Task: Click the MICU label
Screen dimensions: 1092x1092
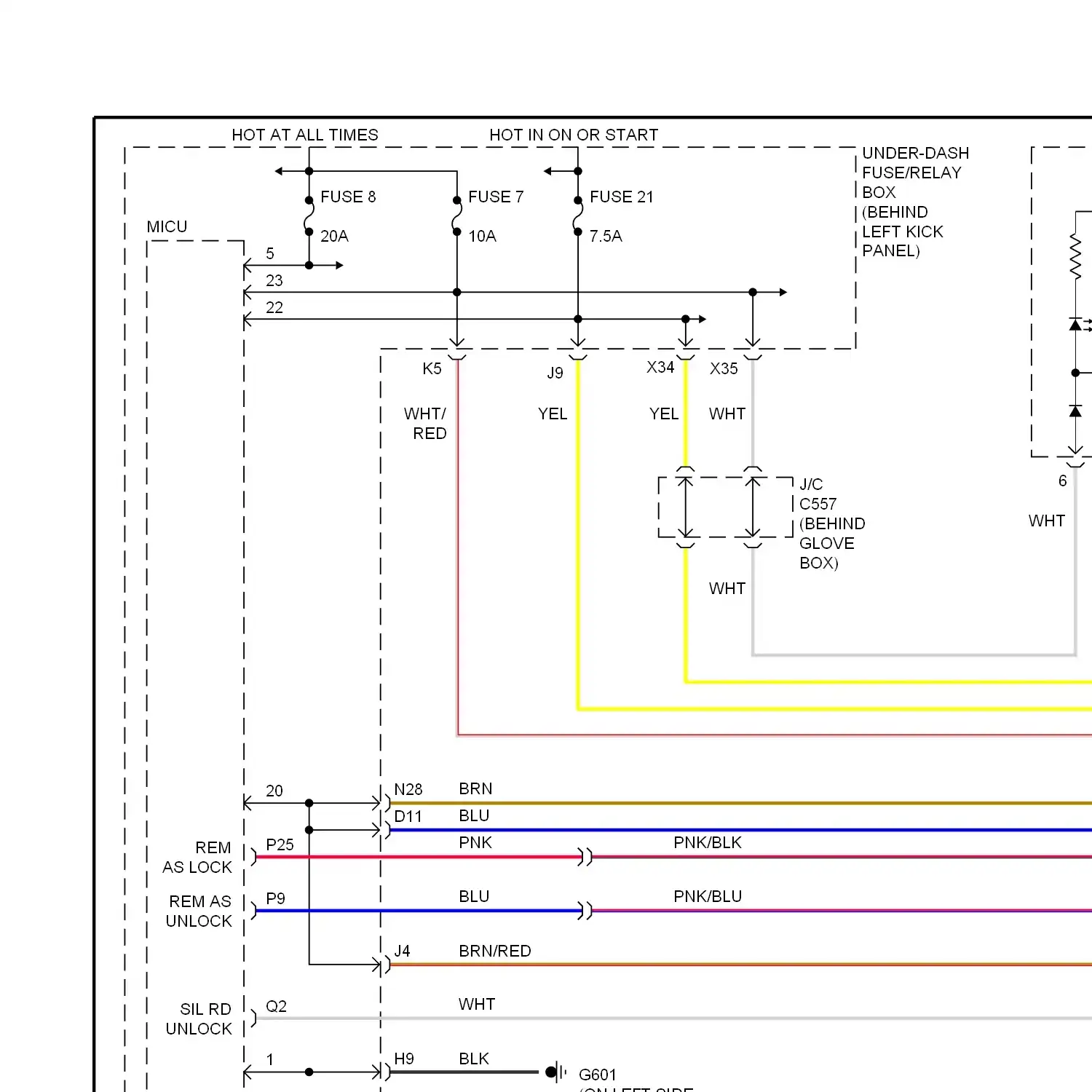Action: (x=167, y=227)
